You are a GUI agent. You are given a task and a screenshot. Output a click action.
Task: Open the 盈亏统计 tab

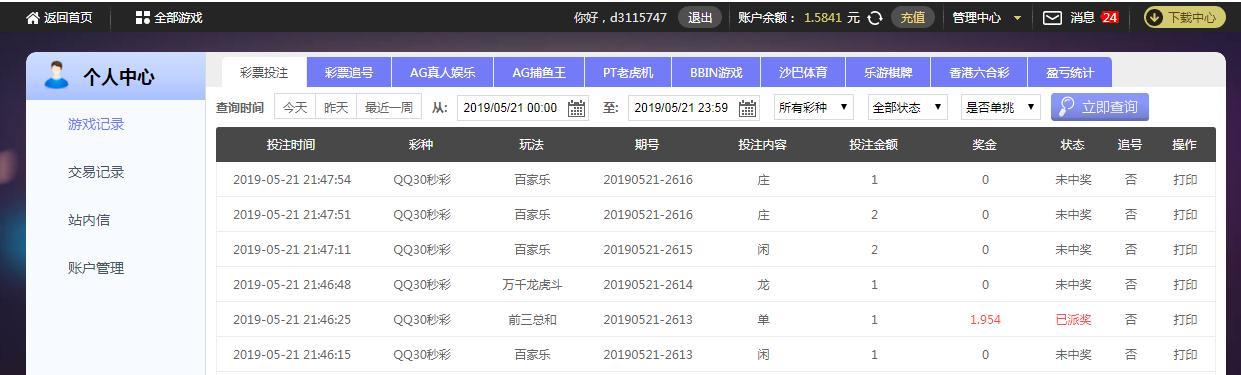[1069, 73]
